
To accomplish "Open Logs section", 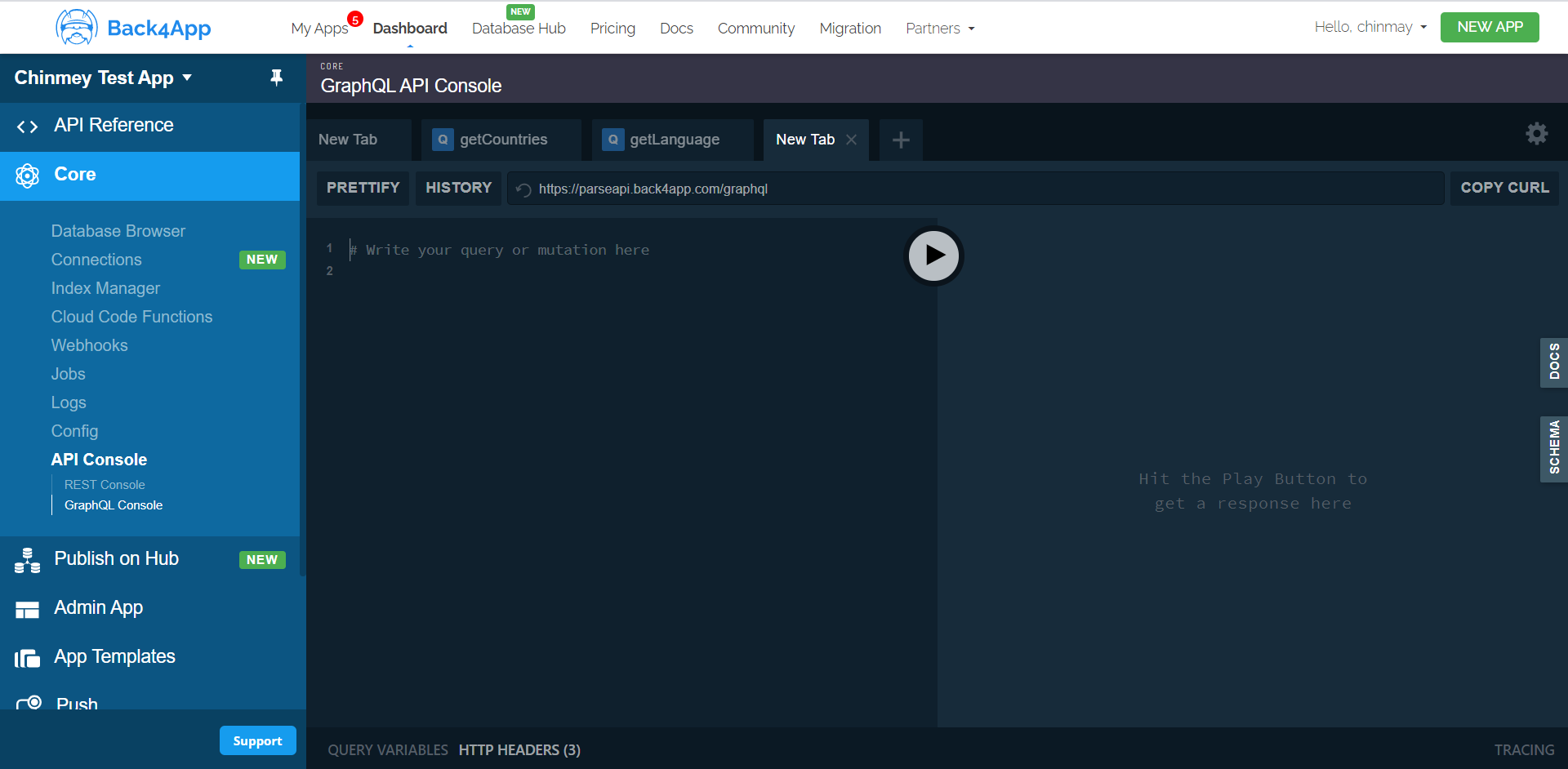I will [69, 402].
